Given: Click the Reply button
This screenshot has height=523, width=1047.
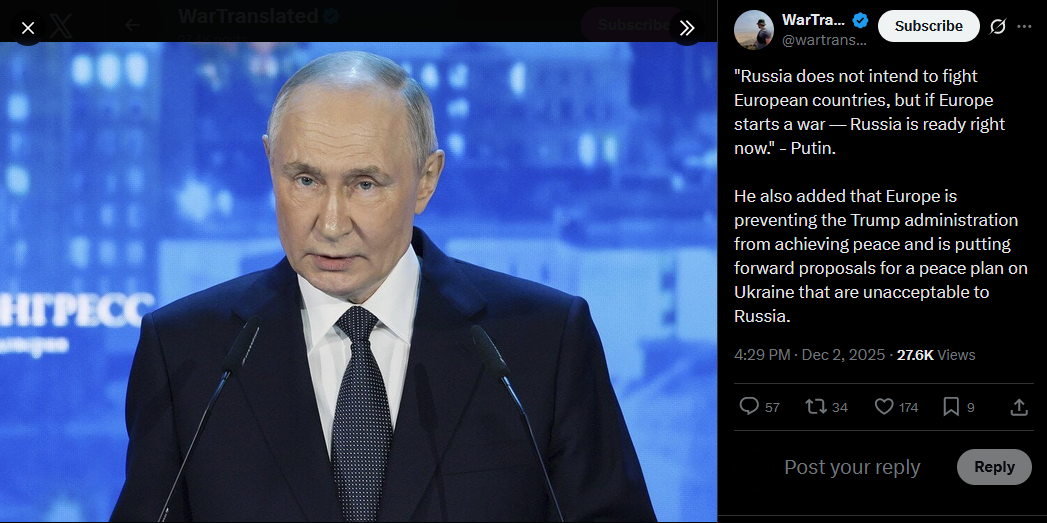Looking at the screenshot, I should 994,467.
